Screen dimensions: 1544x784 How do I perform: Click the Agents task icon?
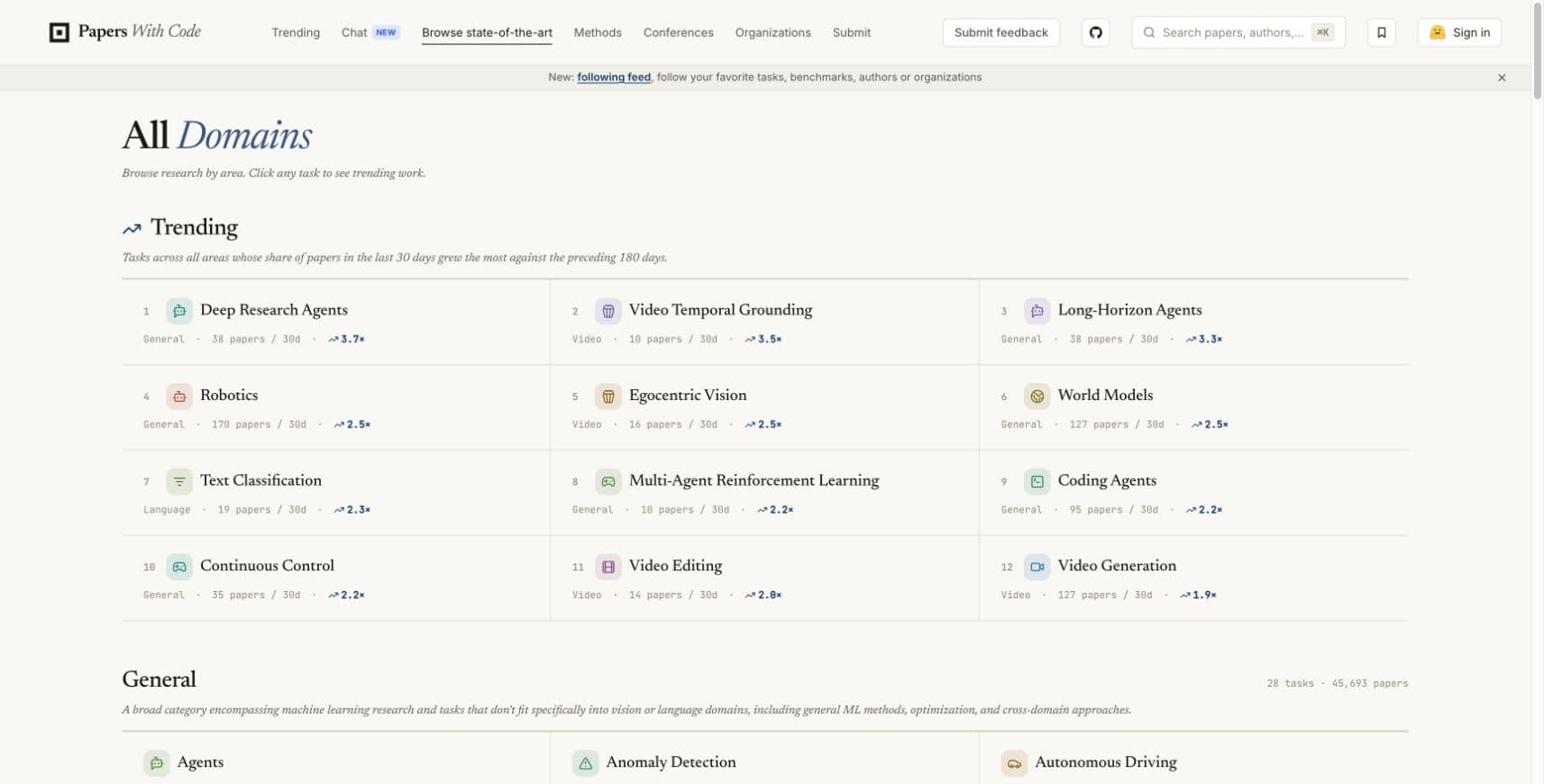click(x=156, y=763)
